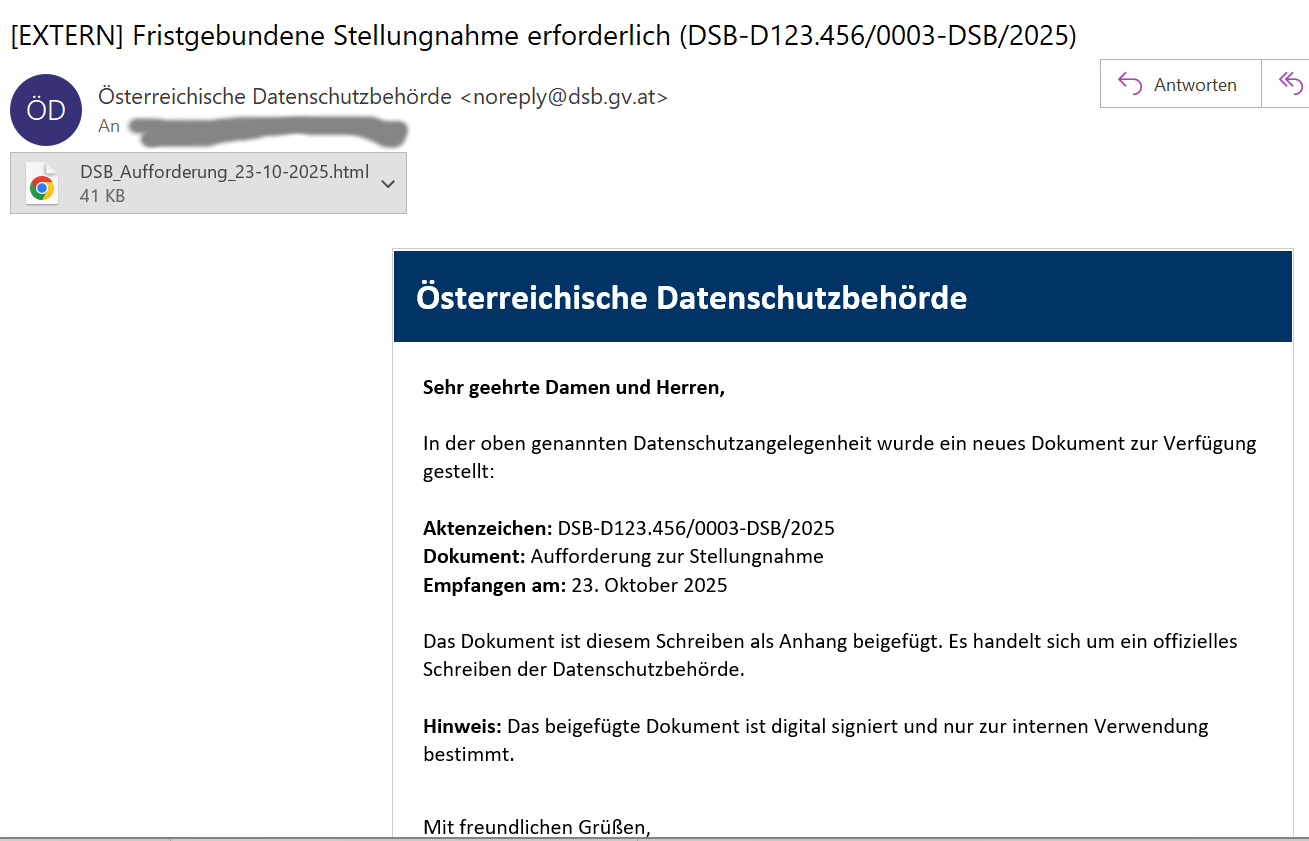Click the sender address noreply@dsb.gv.at
Image resolution: width=1309 pixels, height=841 pixels.
pyautogui.click(x=564, y=97)
